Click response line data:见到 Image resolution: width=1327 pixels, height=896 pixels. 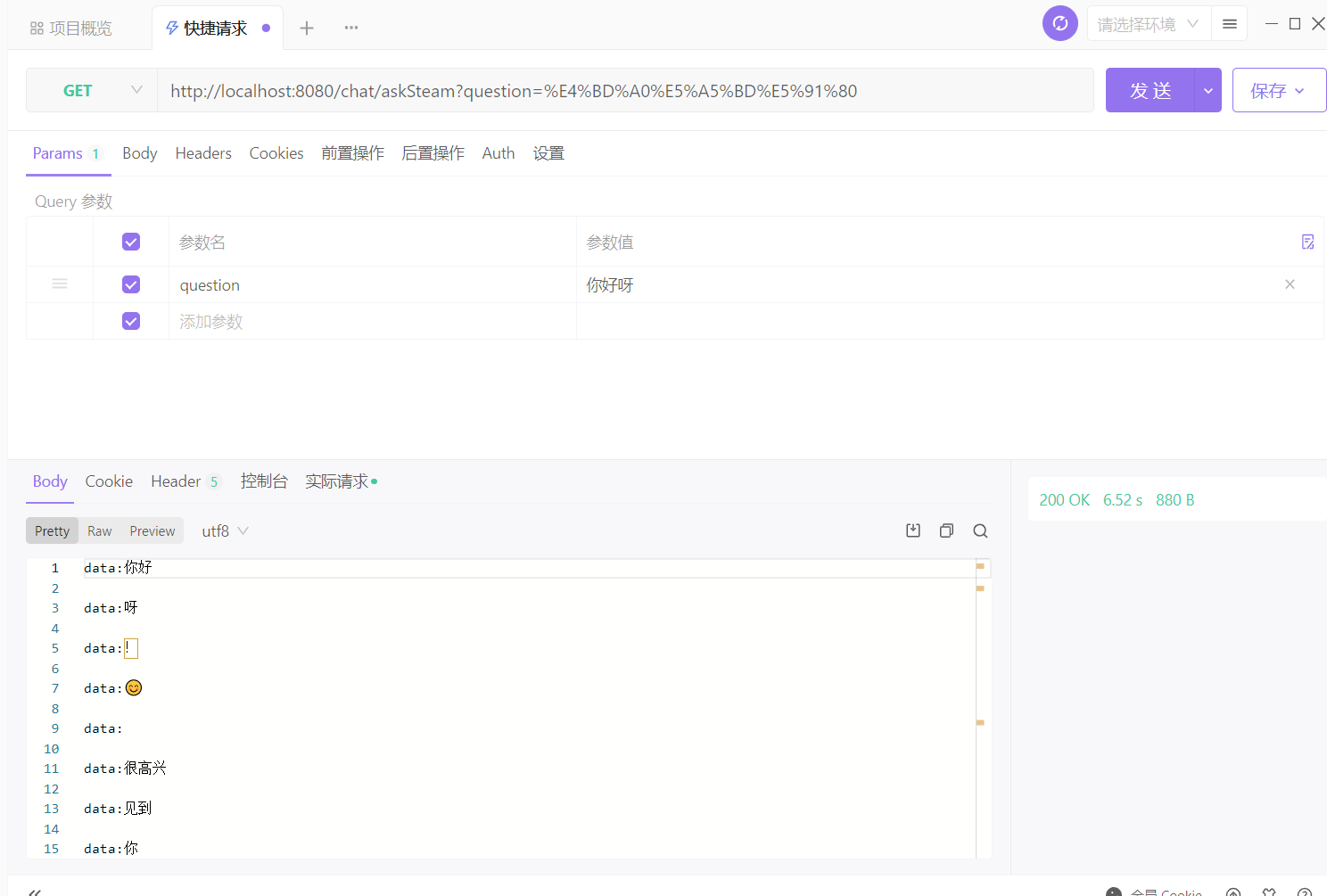pos(118,809)
